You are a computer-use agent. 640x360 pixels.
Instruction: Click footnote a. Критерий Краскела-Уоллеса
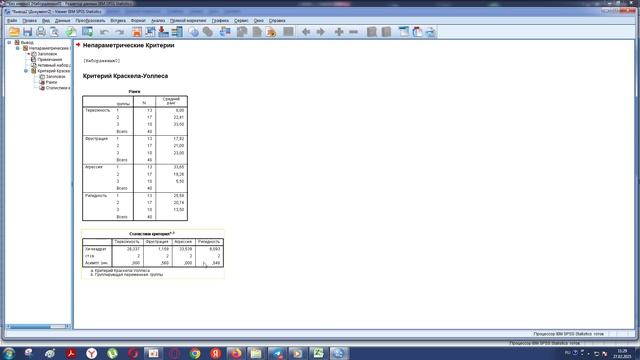120,271
